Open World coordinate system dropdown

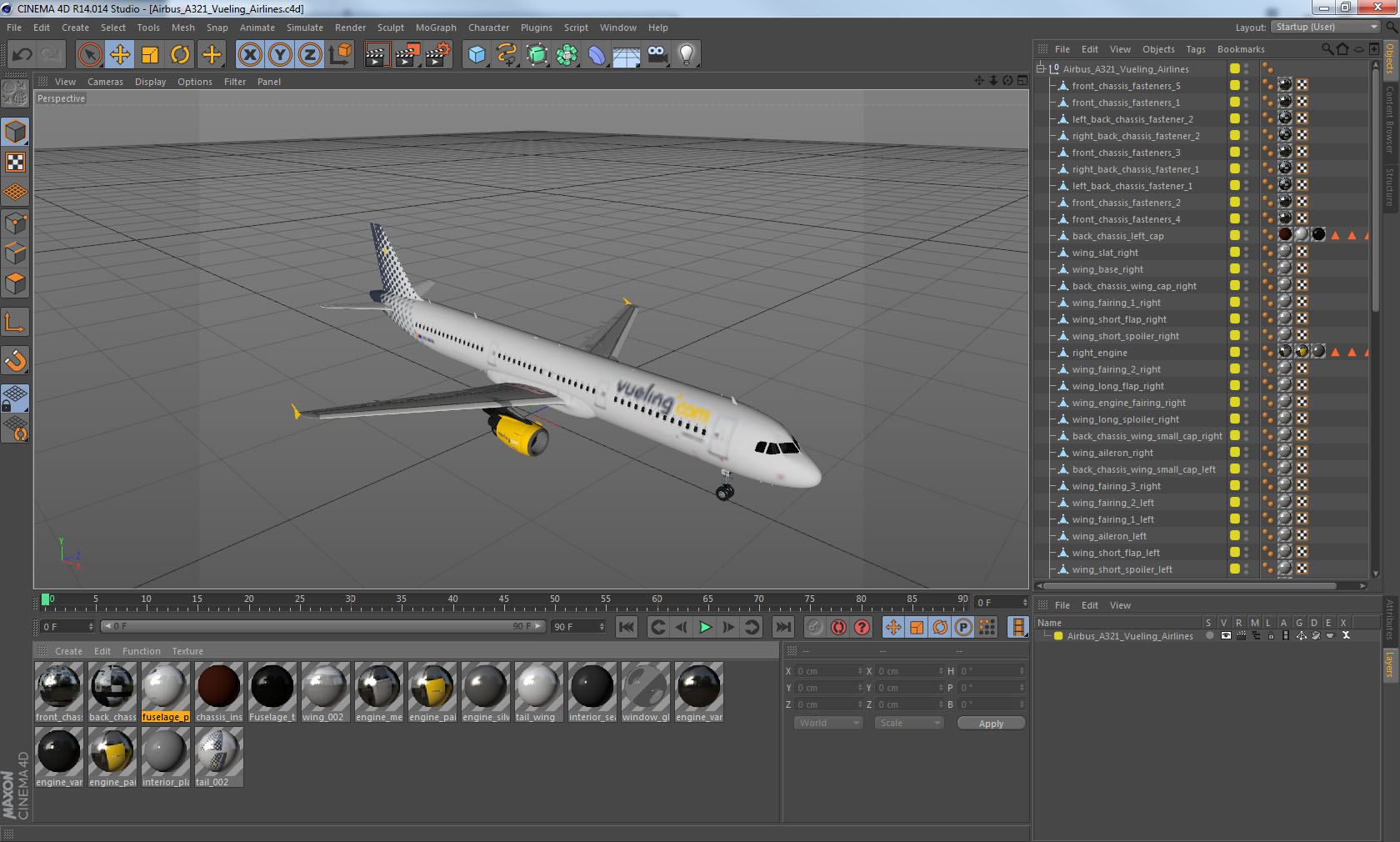click(x=828, y=723)
